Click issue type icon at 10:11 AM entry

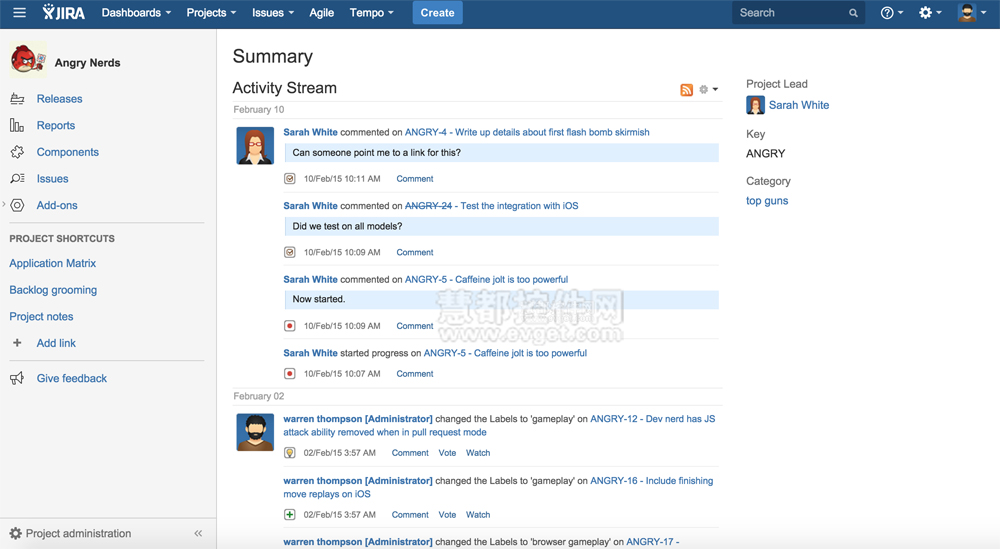(290, 179)
